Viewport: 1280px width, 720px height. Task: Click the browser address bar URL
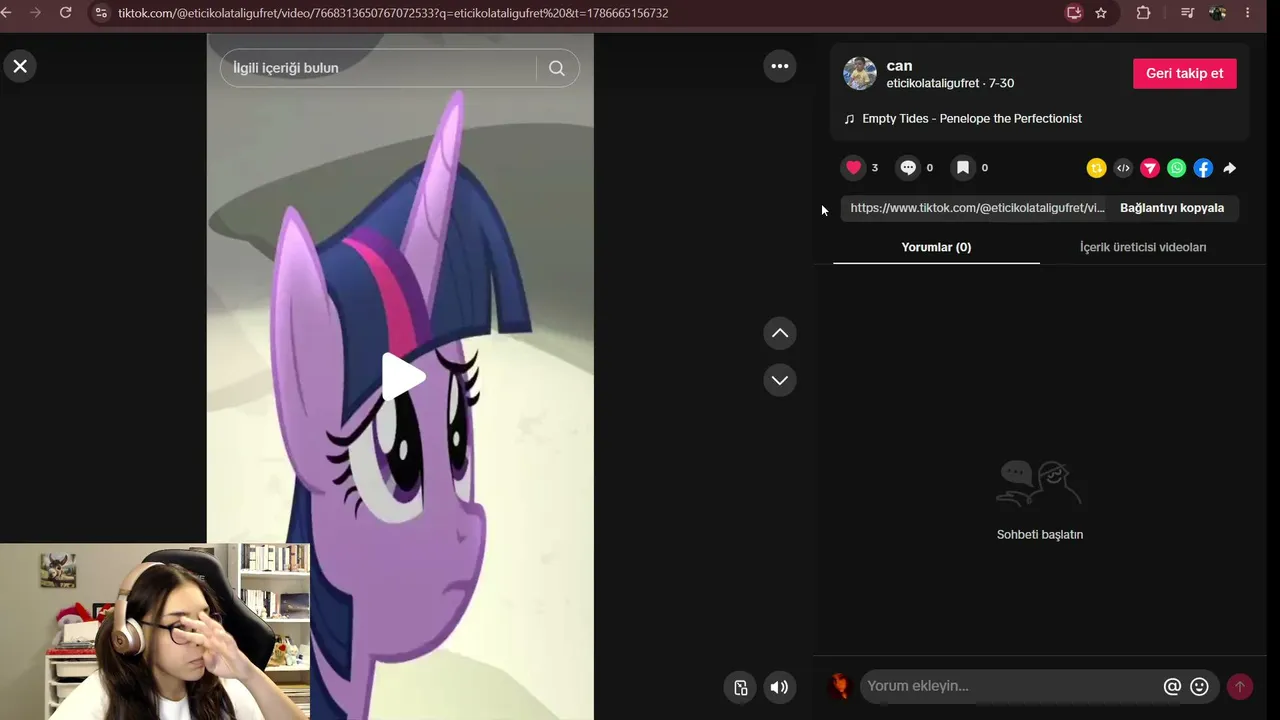(393, 13)
